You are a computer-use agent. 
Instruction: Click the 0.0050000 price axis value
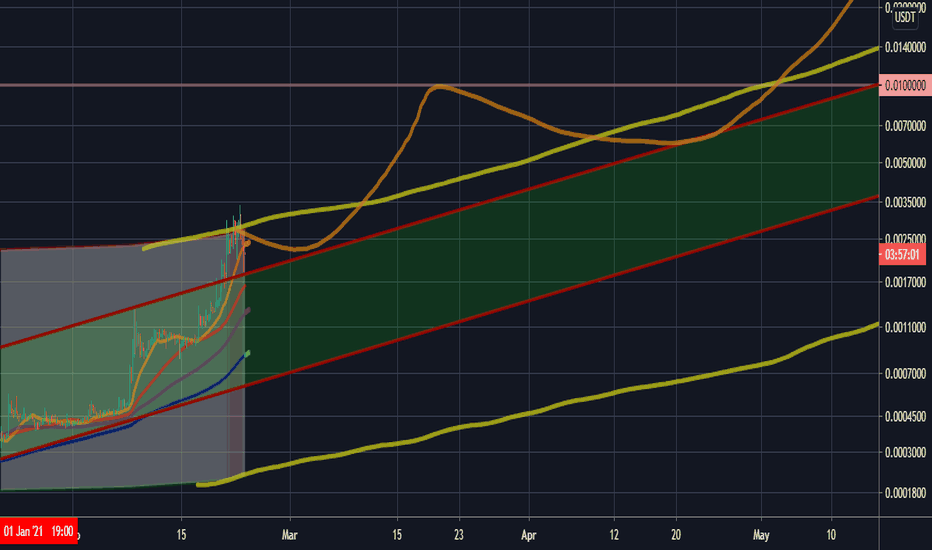click(x=905, y=163)
